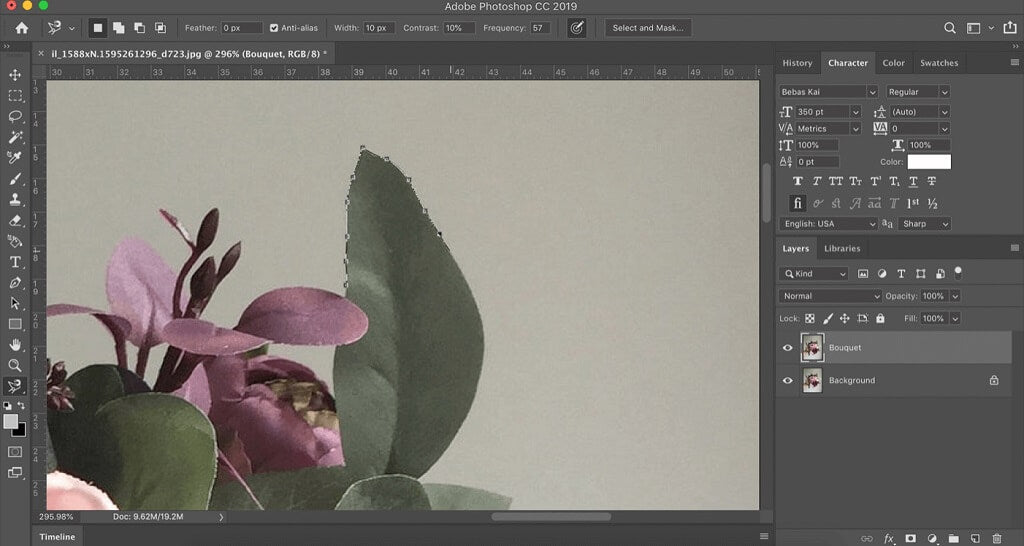Create a new group folder
The height and width of the screenshot is (546, 1024).
tap(953, 539)
